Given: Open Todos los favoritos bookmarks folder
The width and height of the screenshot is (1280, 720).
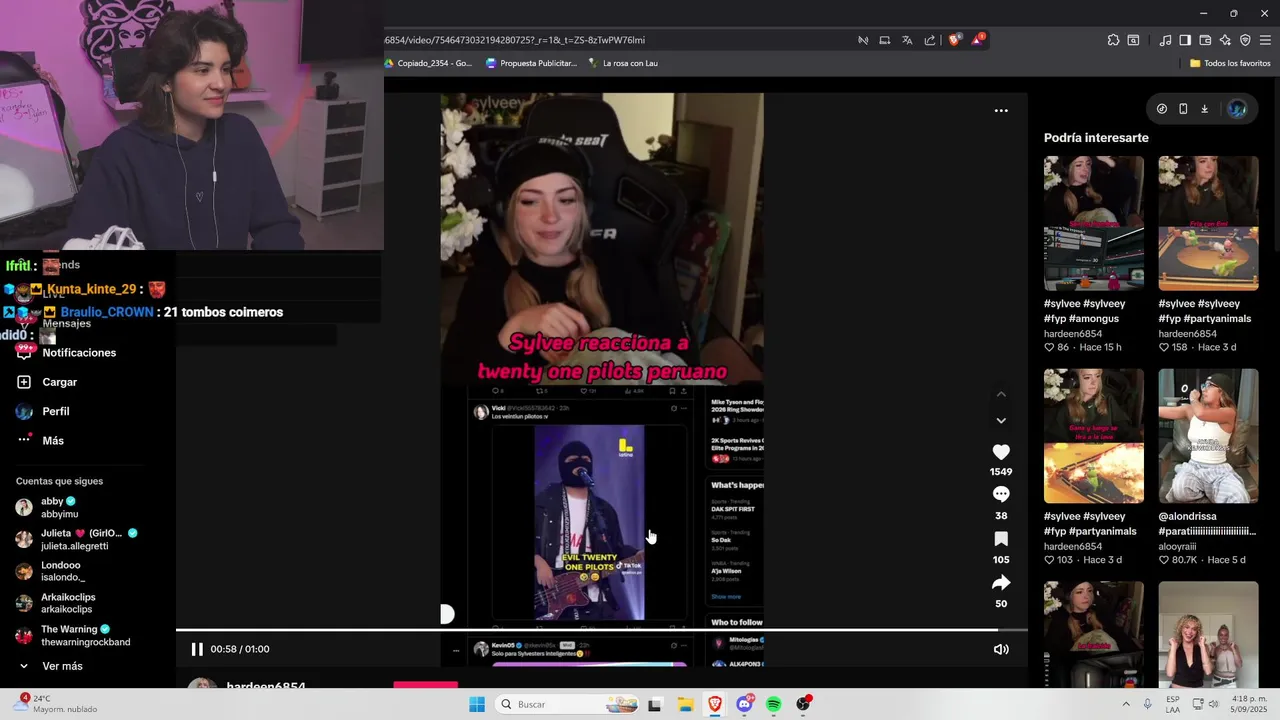Looking at the screenshot, I should point(1230,63).
